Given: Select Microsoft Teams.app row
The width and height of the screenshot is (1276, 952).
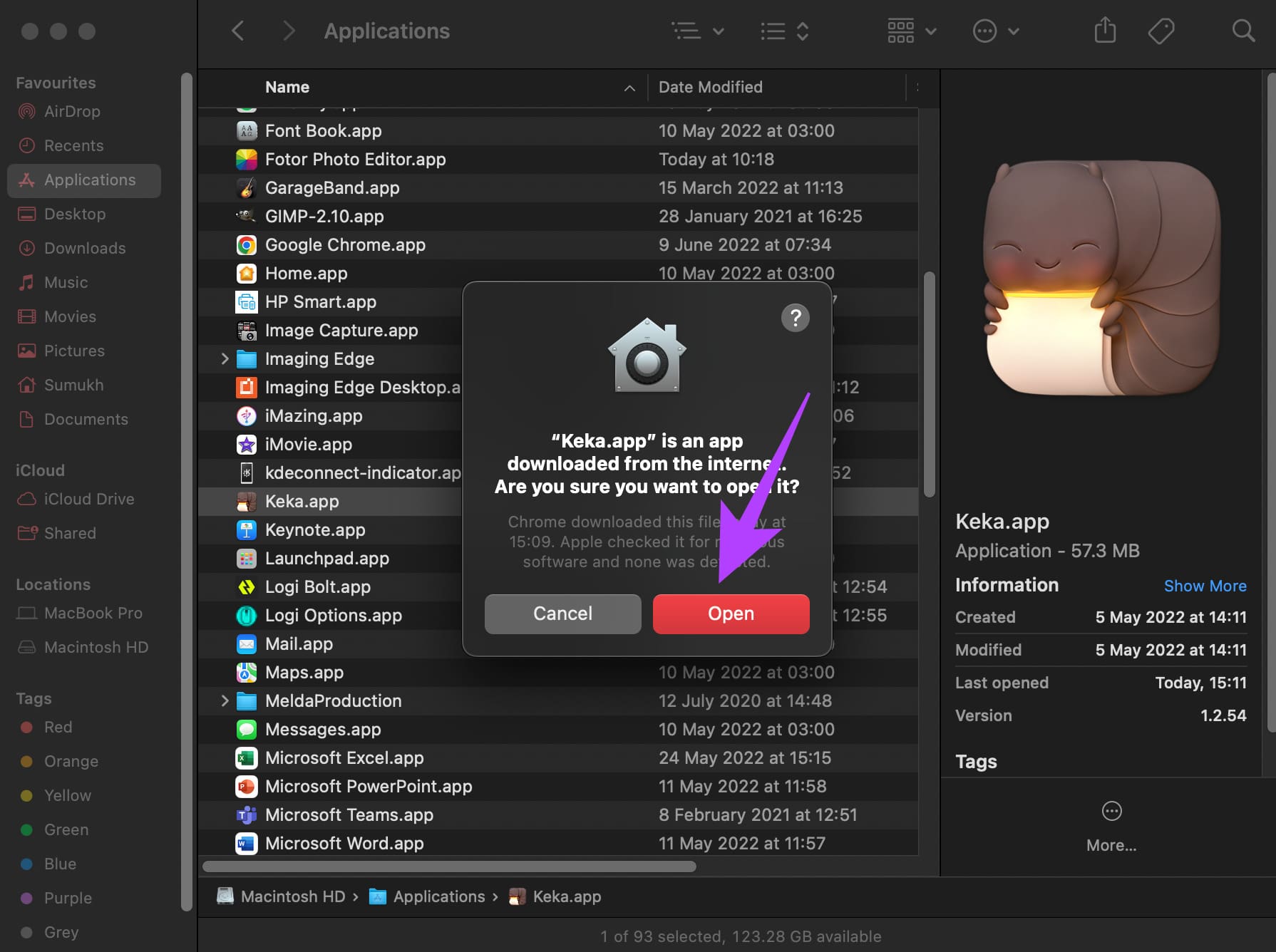Looking at the screenshot, I should (x=558, y=814).
